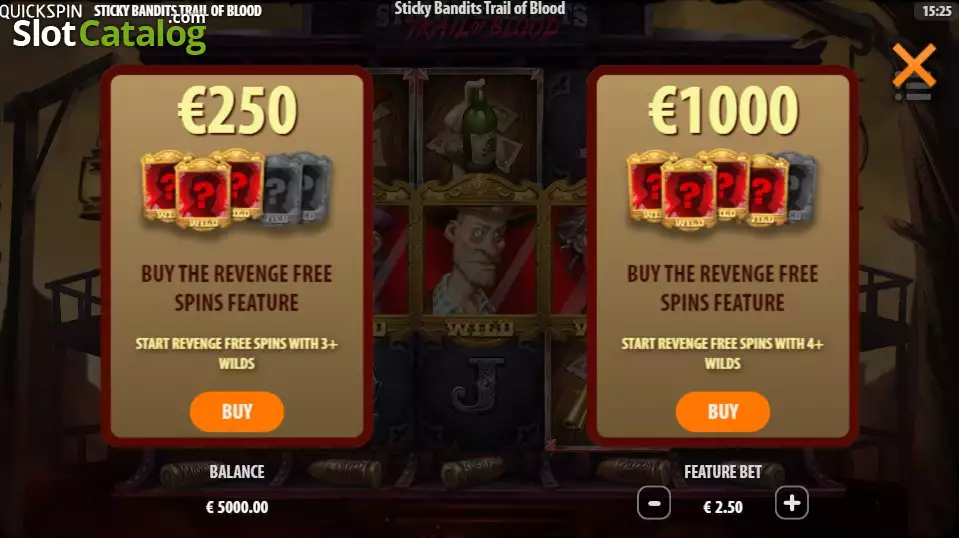
Task: Click the clock showing 15:25
Action: click(x=936, y=10)
